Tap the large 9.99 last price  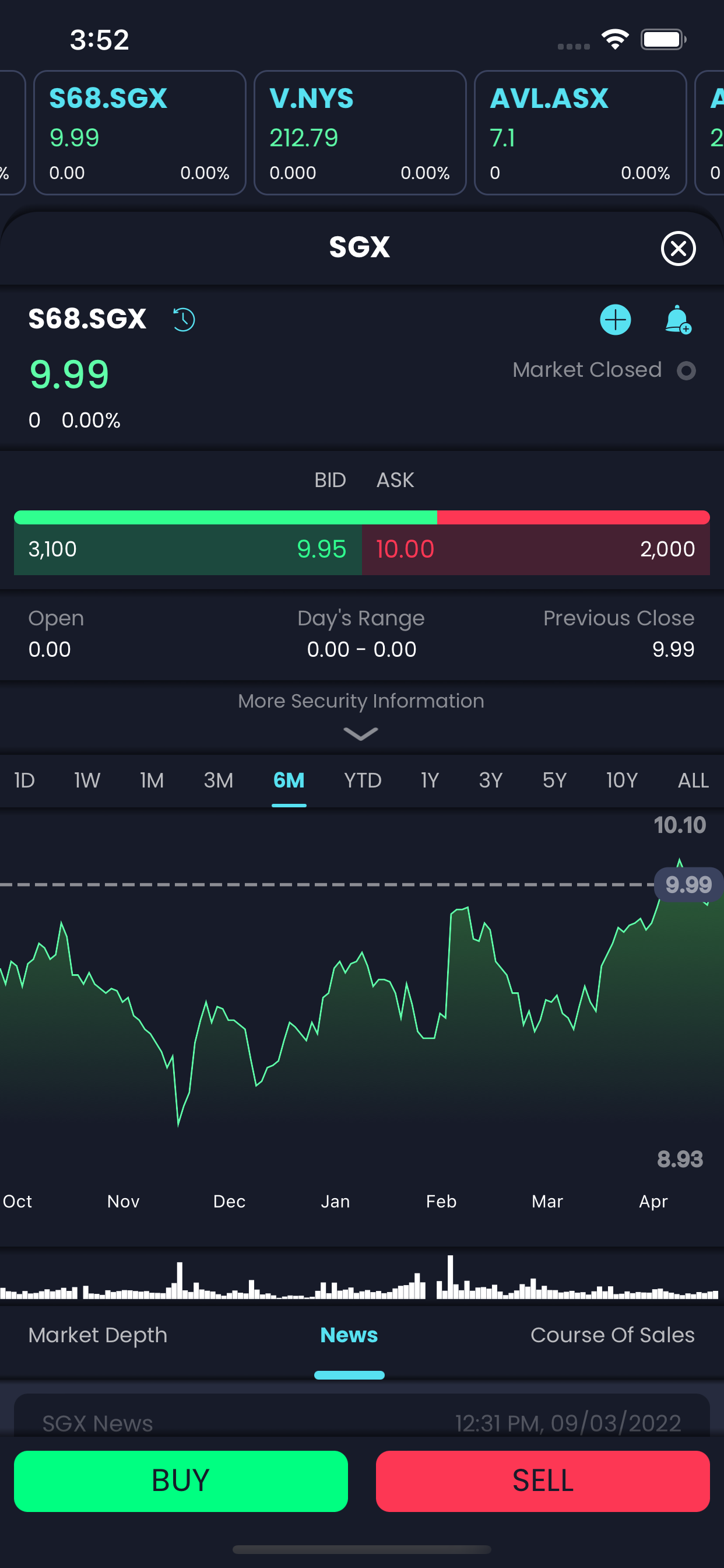tap(69, 374)
